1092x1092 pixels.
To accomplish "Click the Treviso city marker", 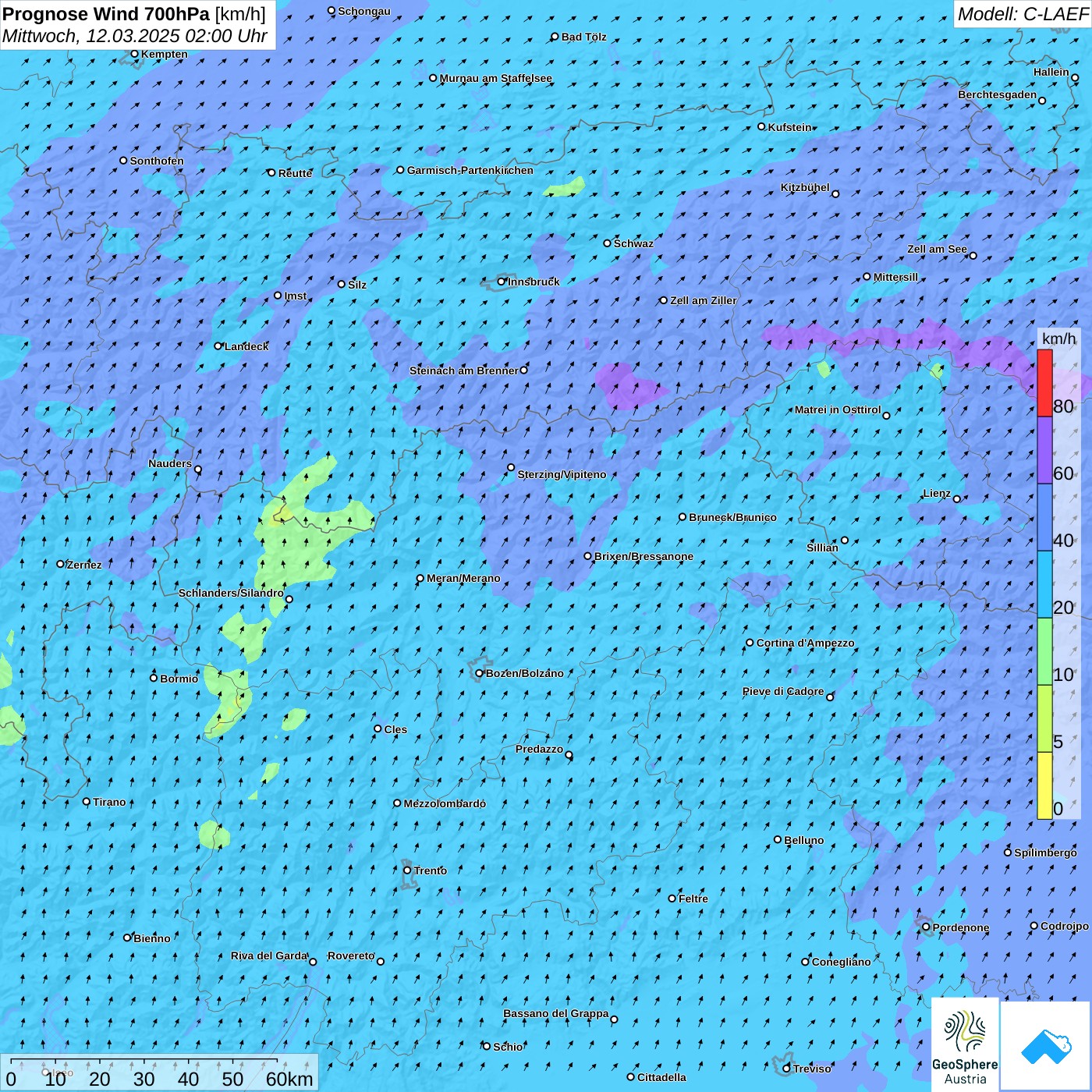I will click(786, 1069).
